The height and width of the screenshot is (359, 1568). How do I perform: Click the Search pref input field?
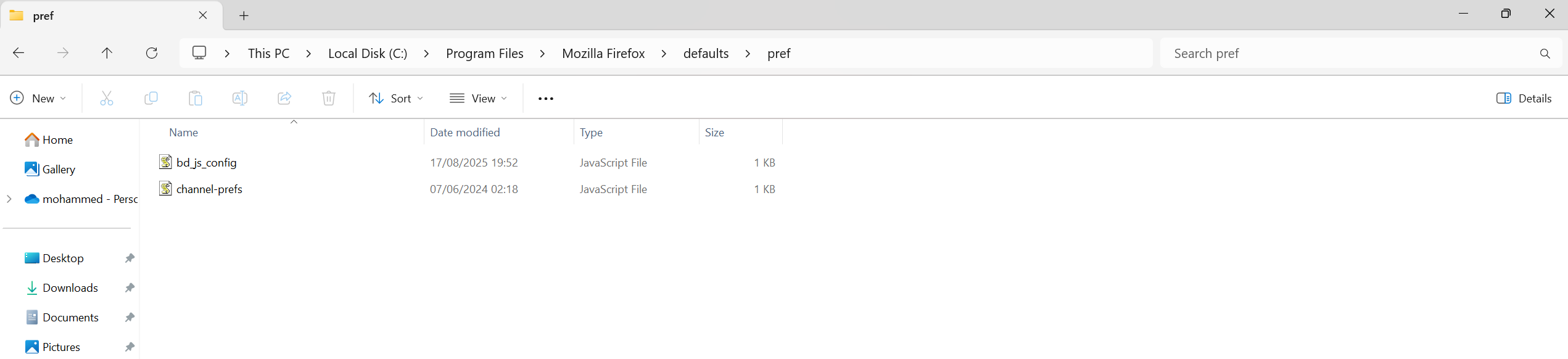click(x=1351, y=54)
